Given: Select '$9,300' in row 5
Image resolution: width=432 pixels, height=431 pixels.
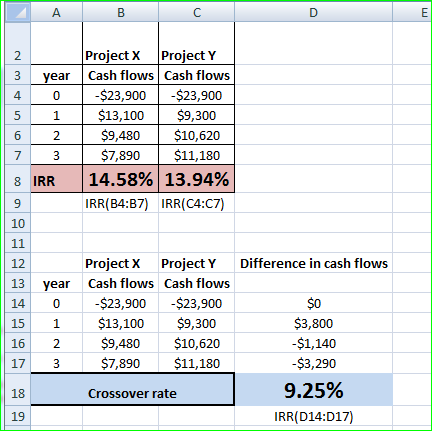Looking at the screenshot, I should [x=197, y=115].
